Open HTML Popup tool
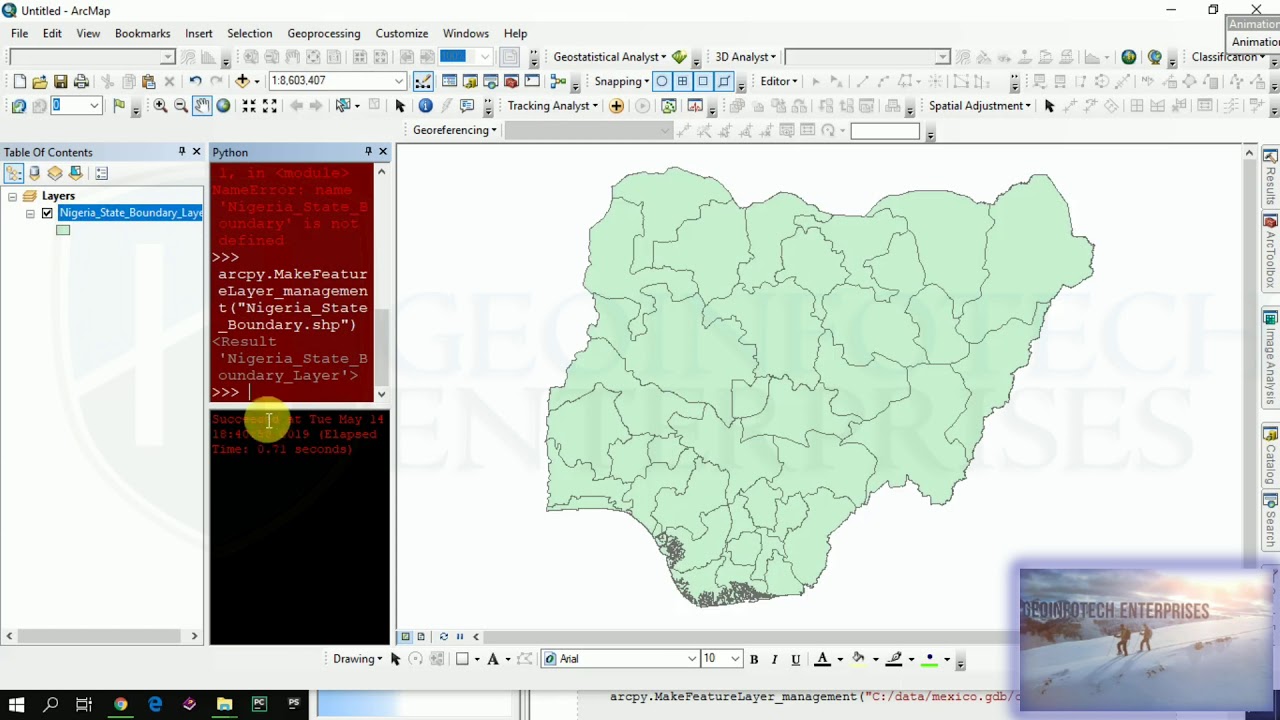Image resolution: width=1280 pixels, height=720 pixels. (467, 105)
